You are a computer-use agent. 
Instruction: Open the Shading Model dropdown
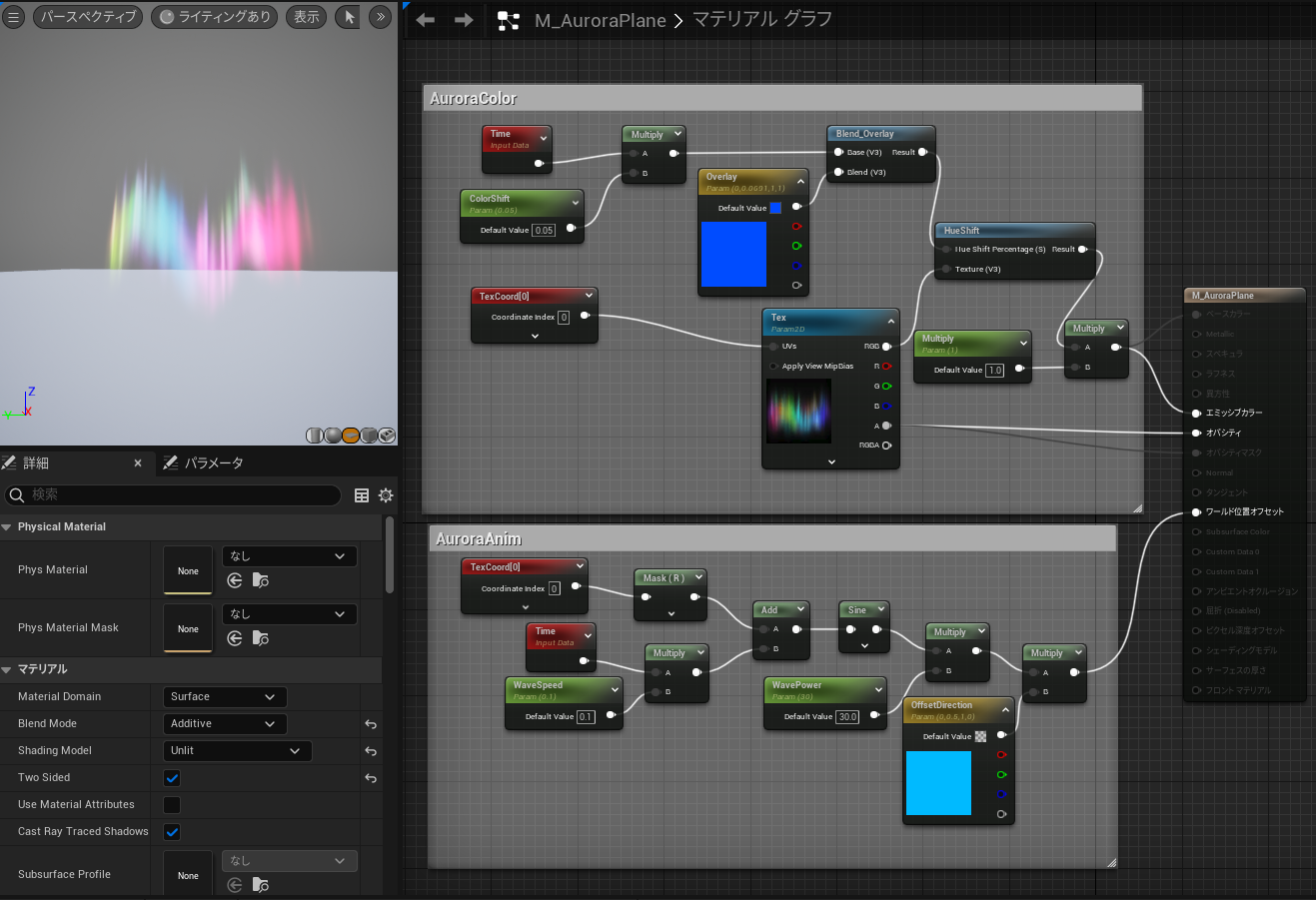[237, 751]
